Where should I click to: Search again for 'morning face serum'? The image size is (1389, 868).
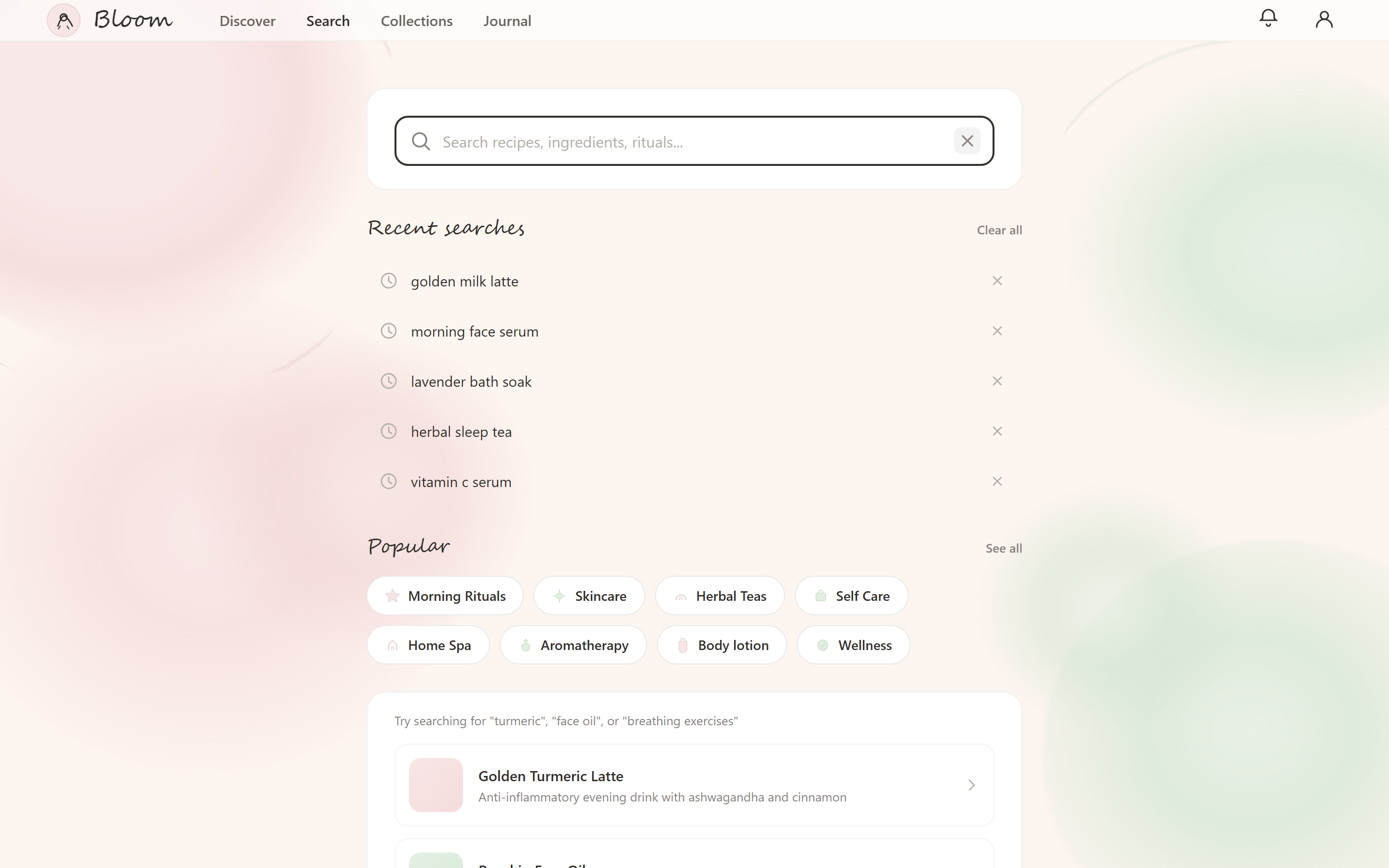[x=475, y=331]
